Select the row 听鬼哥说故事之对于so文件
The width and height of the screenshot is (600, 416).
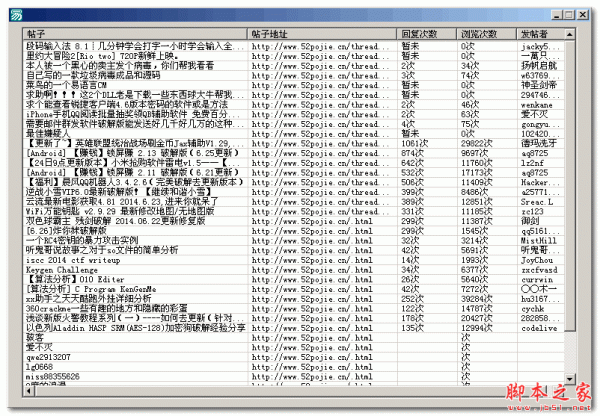pyautogui.click(x=293, y=250)
